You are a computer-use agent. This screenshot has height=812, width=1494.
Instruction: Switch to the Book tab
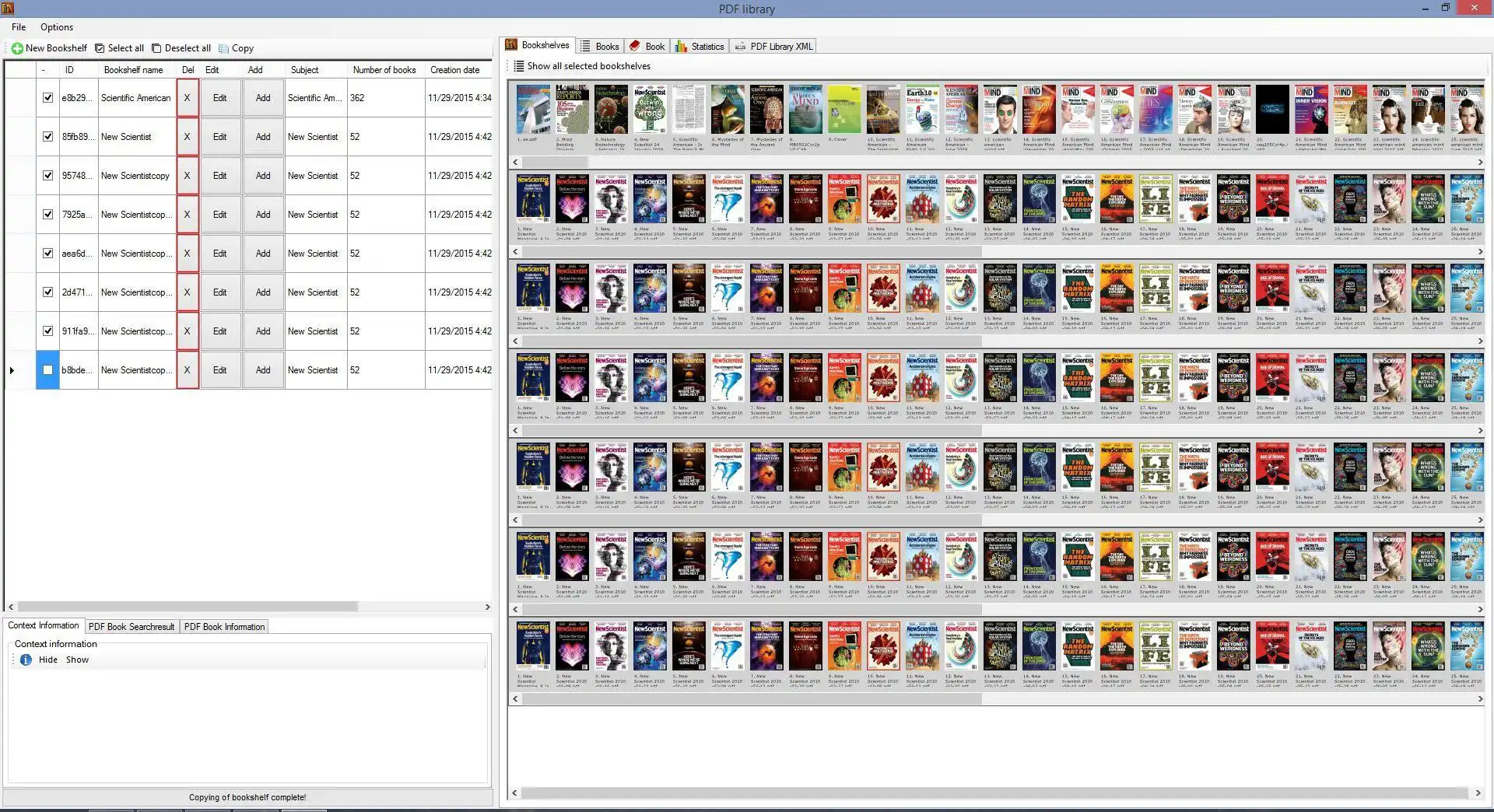(x=647, y=47)
